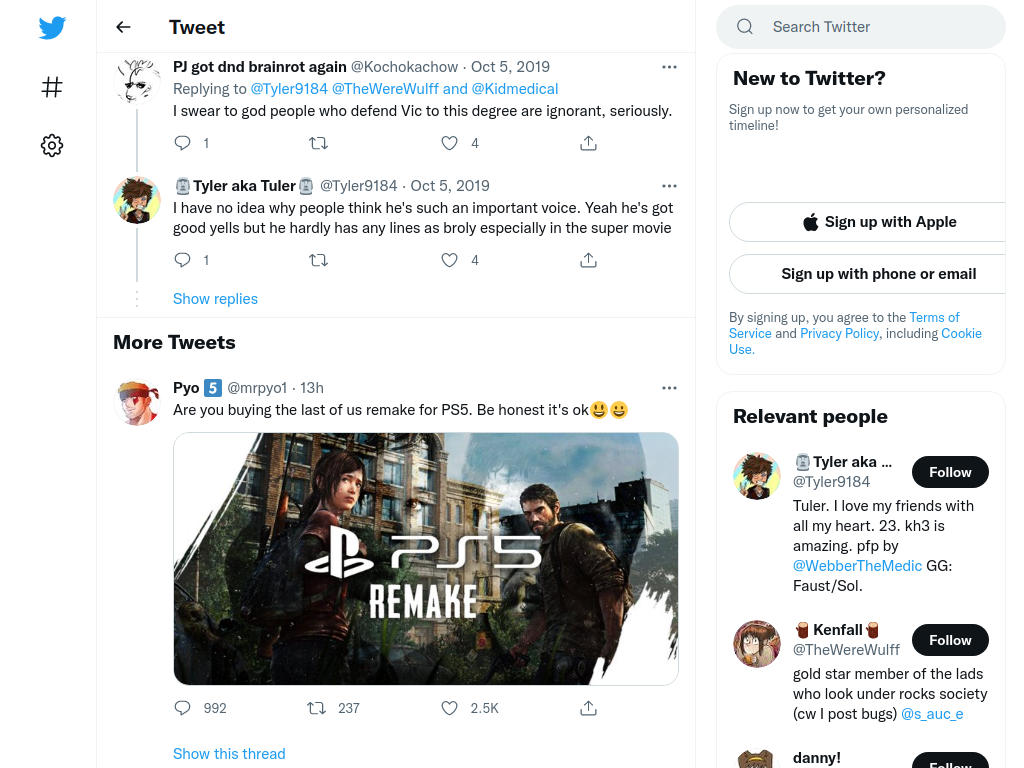Open the Explore hashtag icon

(52, 87)
